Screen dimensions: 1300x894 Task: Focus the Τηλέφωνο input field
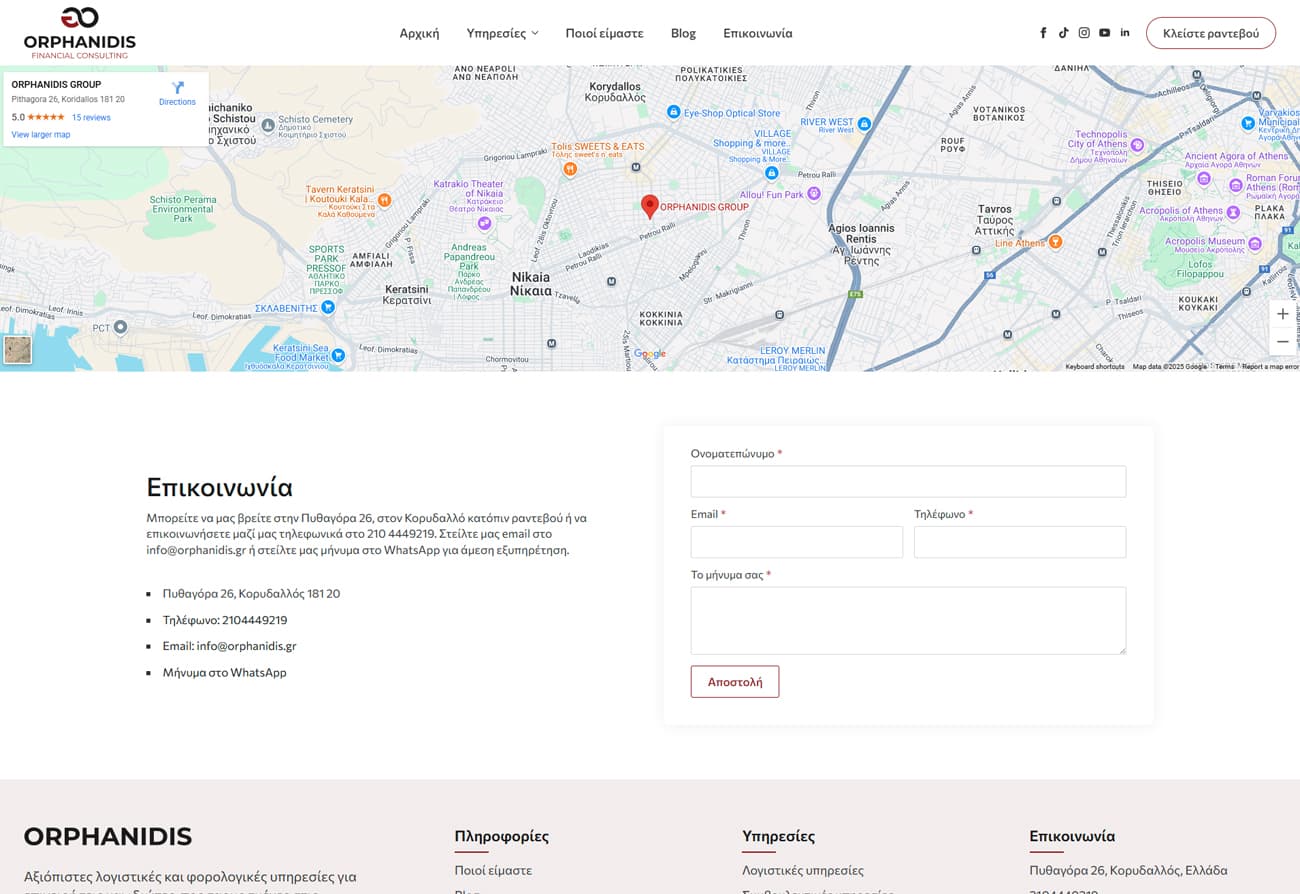[1020, 542]
